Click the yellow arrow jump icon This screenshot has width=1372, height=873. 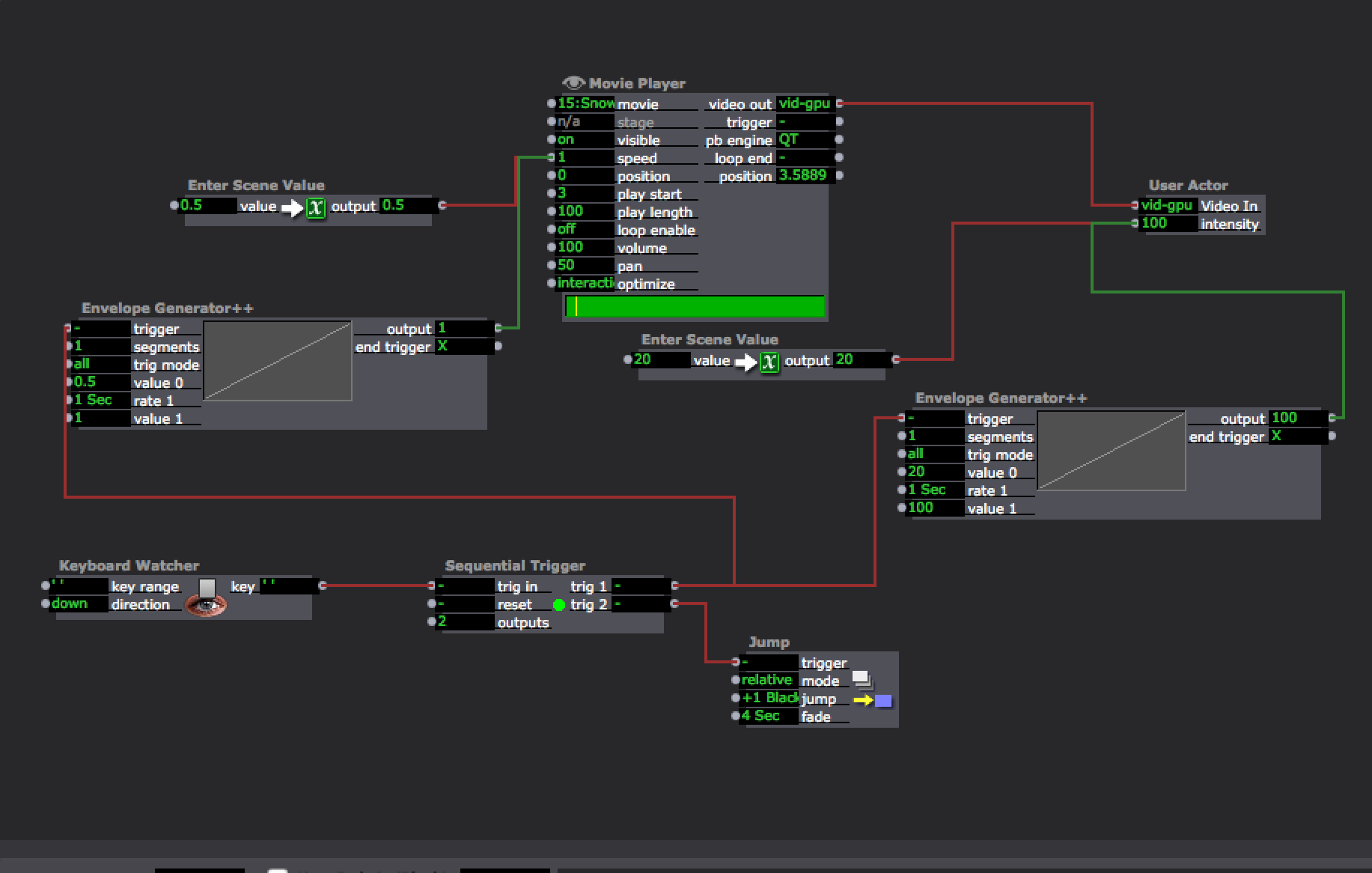[863, 700]
